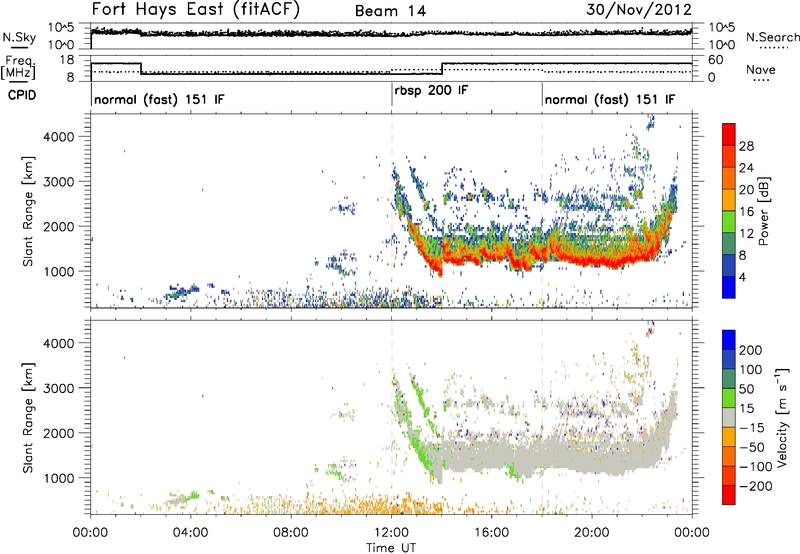The width and height of the screenshot is (800, 554).
Task: Click the date '30/Nov/2012'
Action: point(639,10)
